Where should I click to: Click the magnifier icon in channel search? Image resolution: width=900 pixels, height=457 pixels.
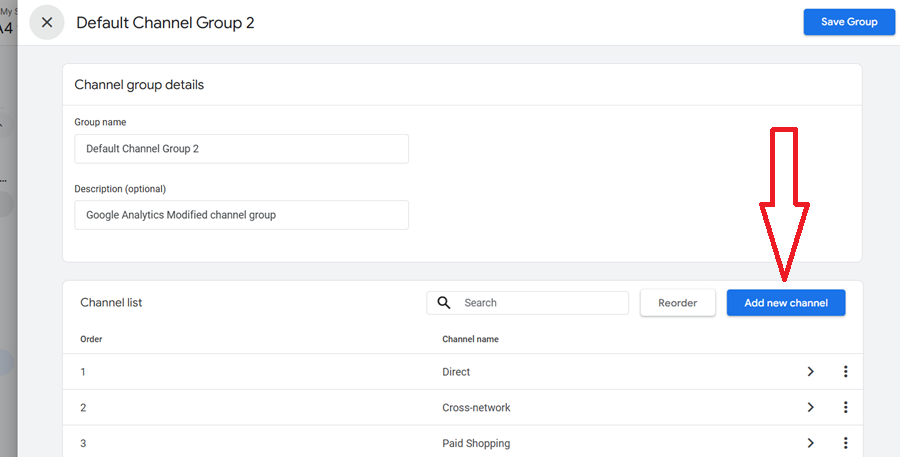click(x=444, y=303)
